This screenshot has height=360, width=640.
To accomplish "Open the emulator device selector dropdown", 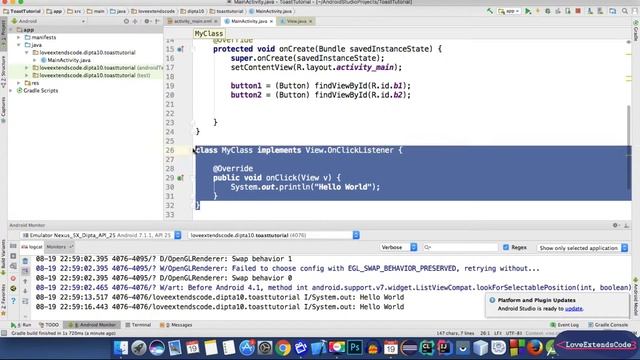I will (x=101, y=236).
